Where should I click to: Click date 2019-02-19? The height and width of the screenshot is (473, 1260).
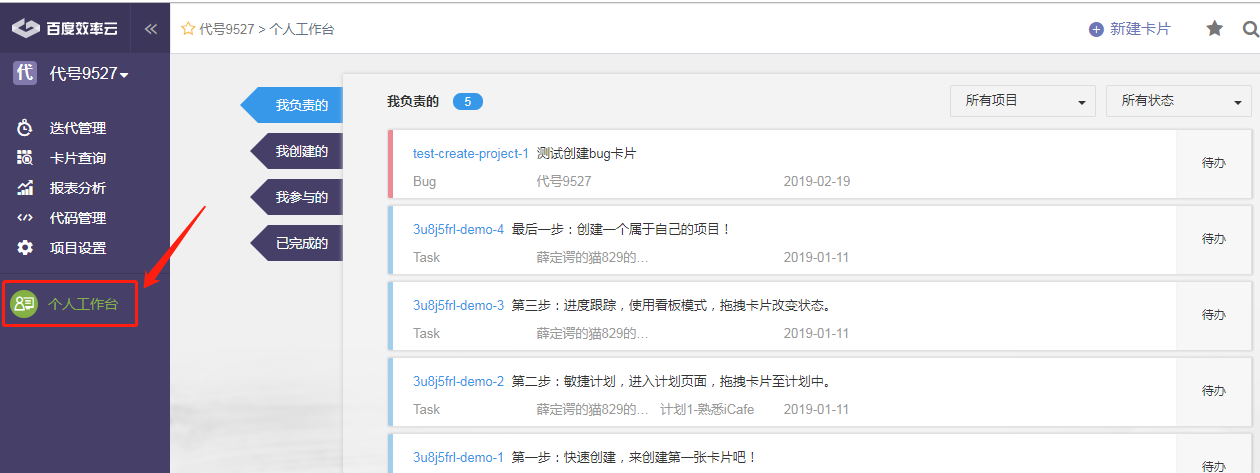[x=817, y=182]
